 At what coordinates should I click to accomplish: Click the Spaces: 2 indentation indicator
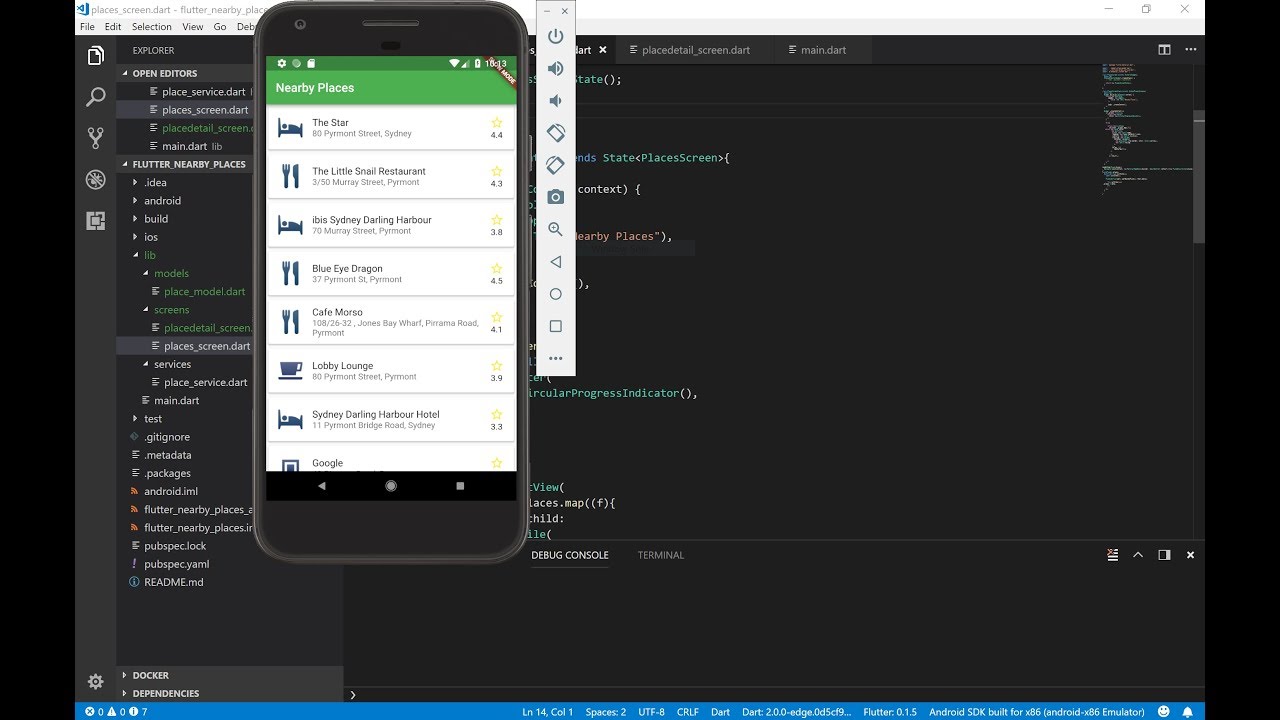[606, 712]
